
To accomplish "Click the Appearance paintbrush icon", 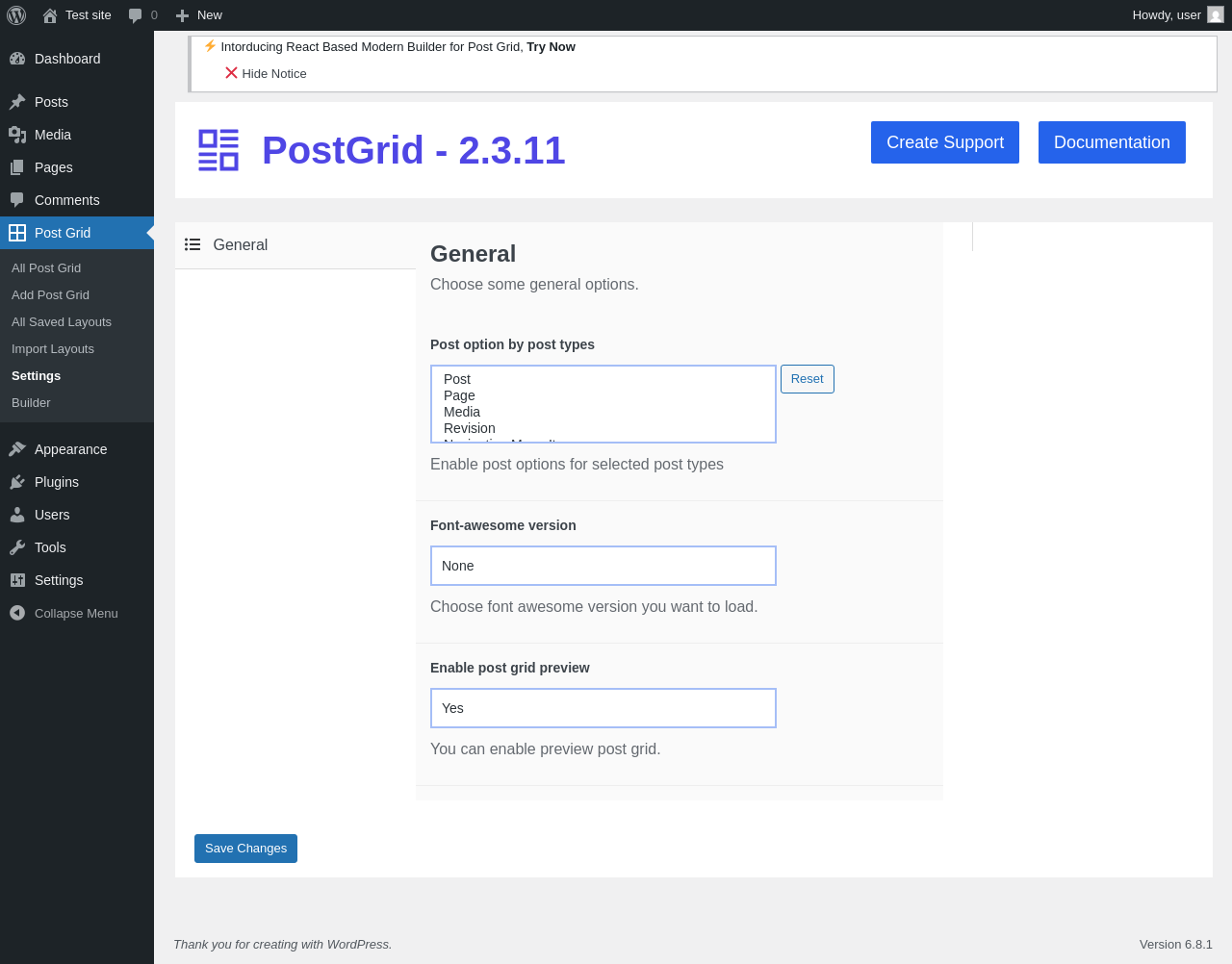I will pos(17,449).
